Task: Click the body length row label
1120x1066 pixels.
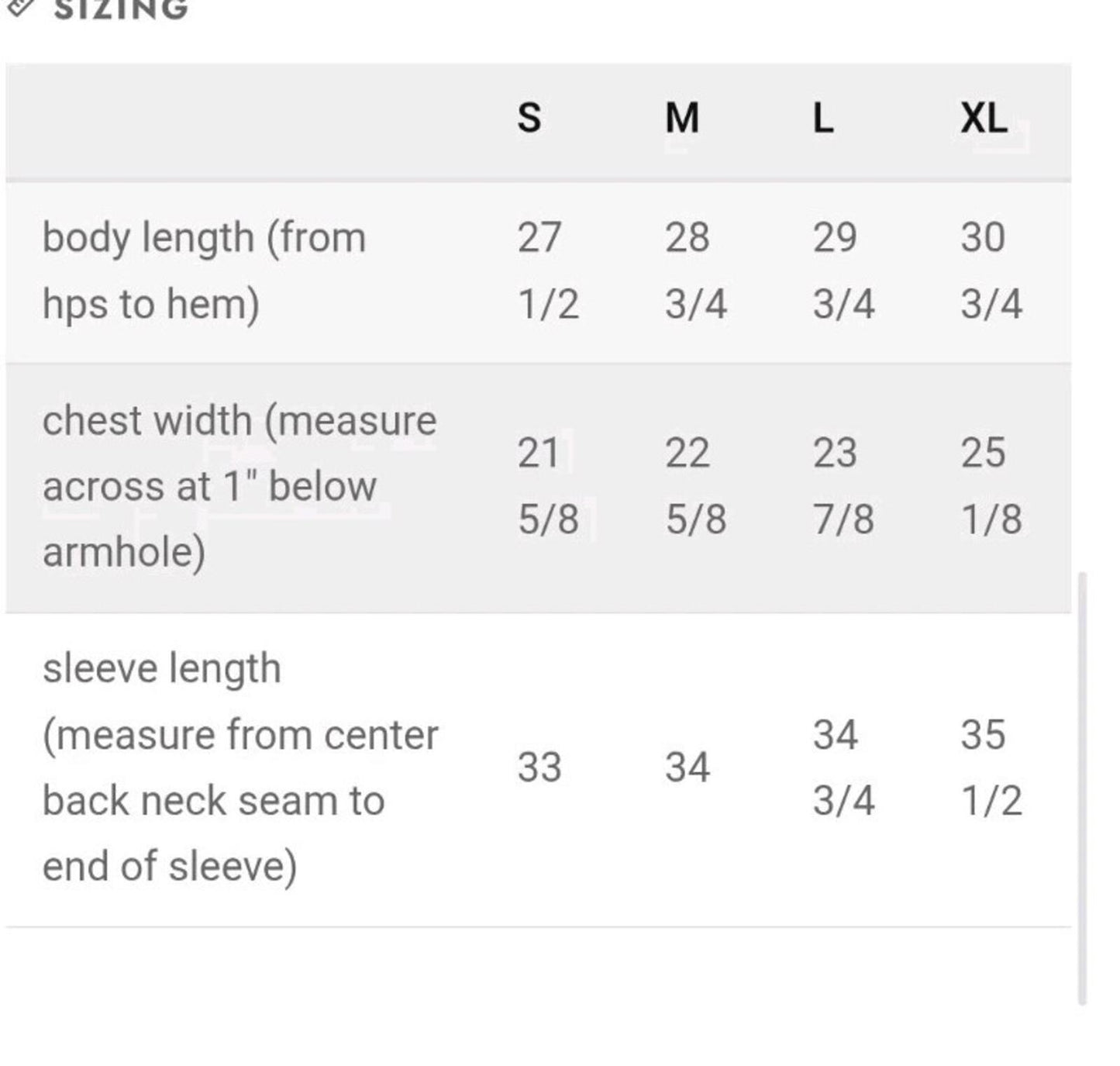Action: click(x=204, y=271)
